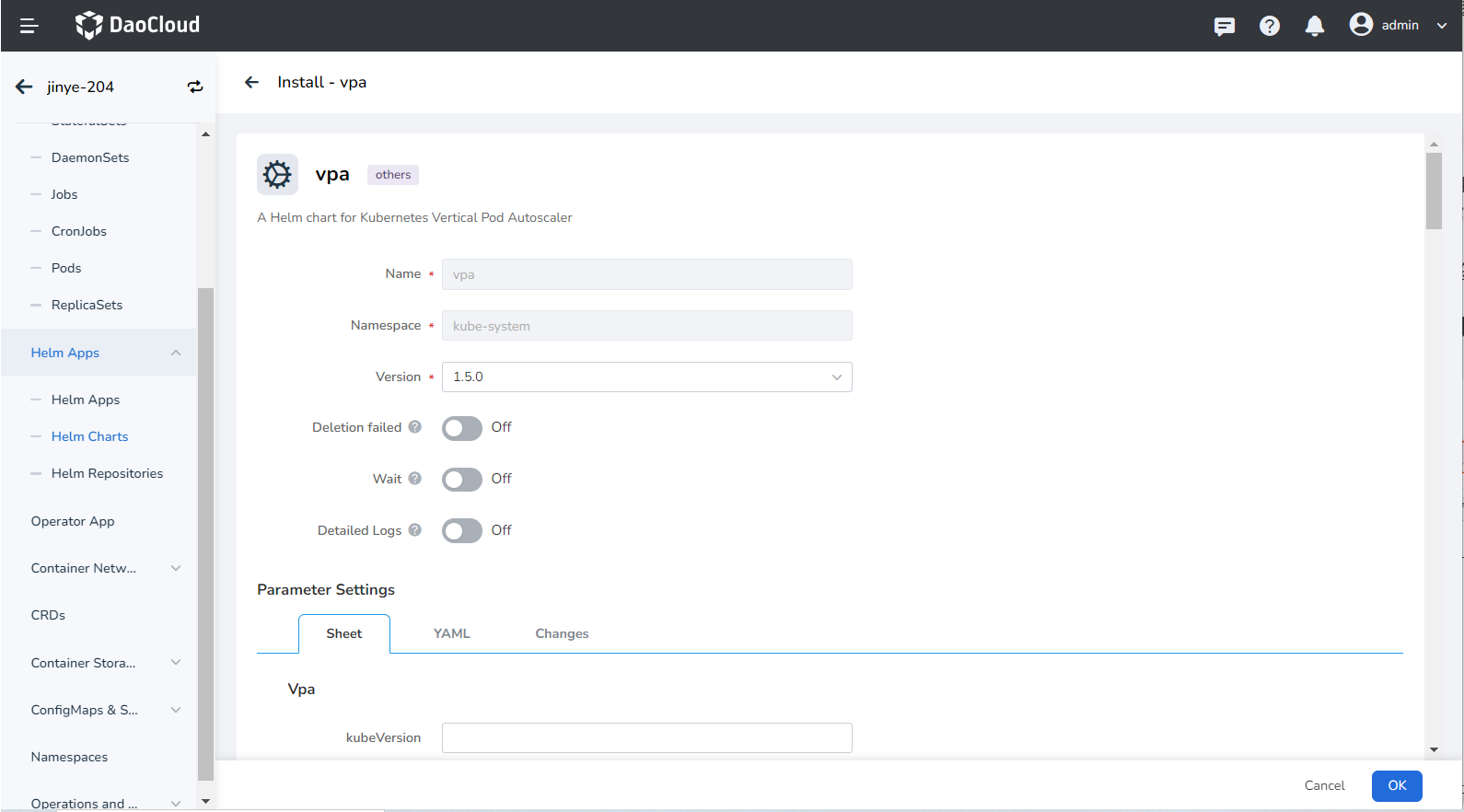Enable the Deletion failed toggle

pyautogui.click(x=461, y=428)
